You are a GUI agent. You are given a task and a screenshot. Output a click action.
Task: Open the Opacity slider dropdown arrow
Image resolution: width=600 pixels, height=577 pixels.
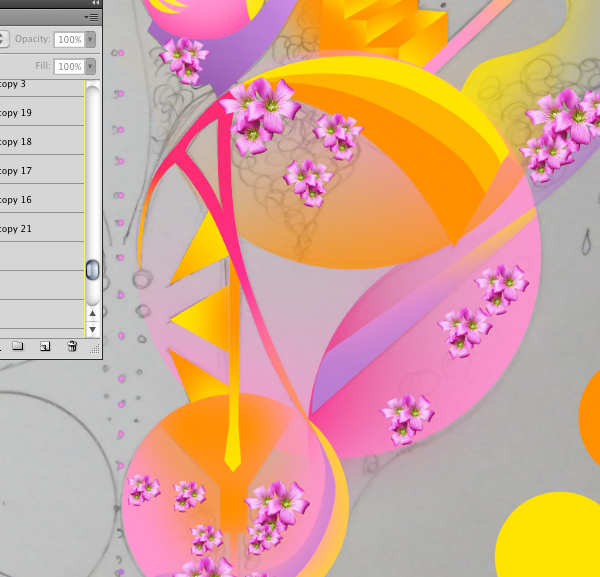(x=91, y=39)
